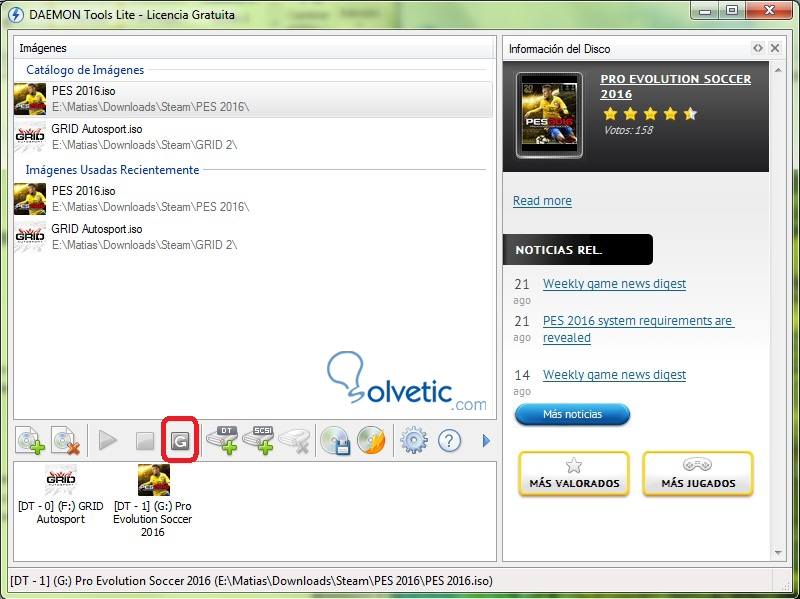Click the Create disc image icon

click(x=335, y=440)
